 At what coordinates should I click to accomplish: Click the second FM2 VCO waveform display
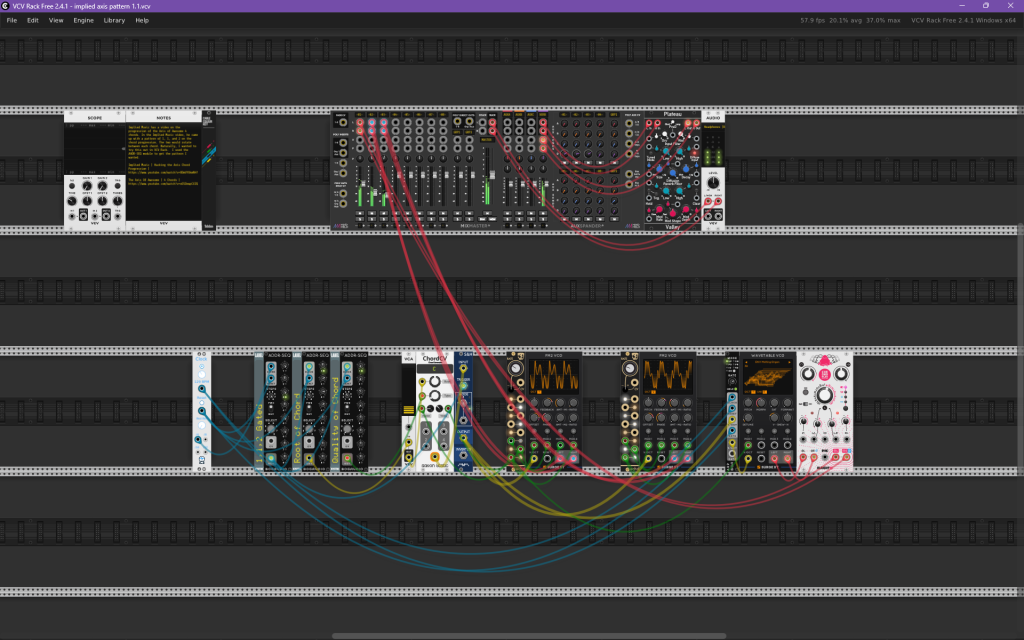point(668,377)
